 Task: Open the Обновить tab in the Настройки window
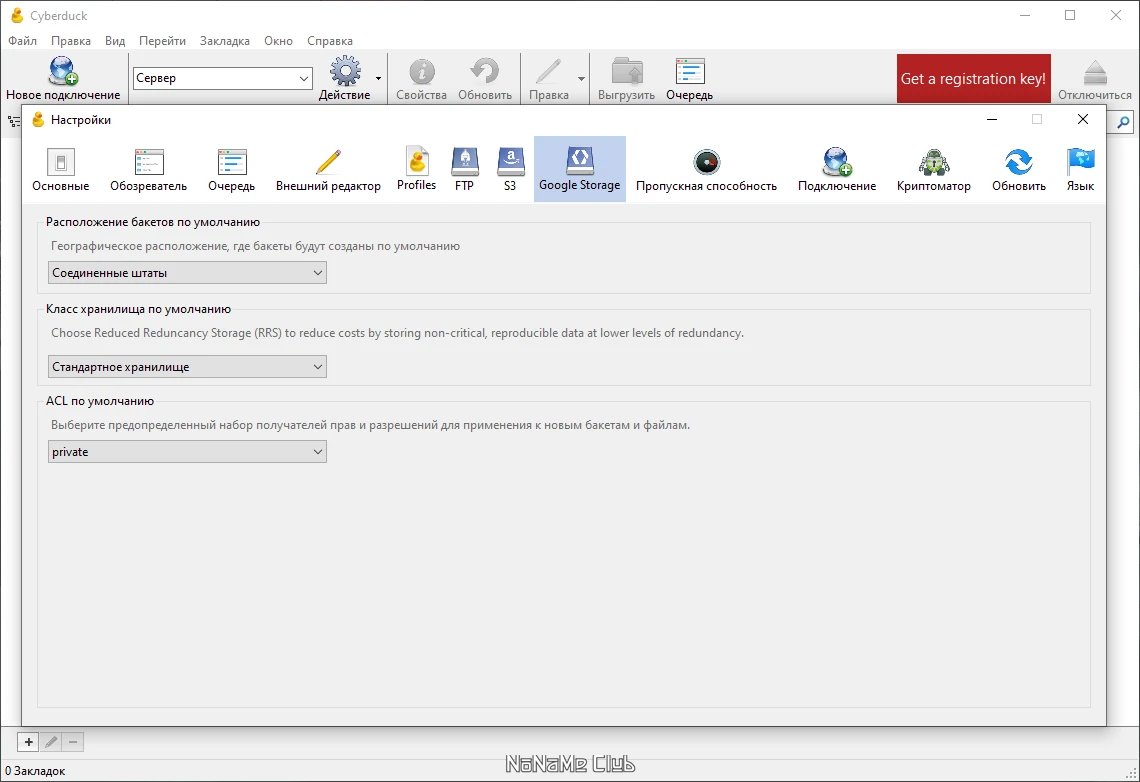(1019, 169)
